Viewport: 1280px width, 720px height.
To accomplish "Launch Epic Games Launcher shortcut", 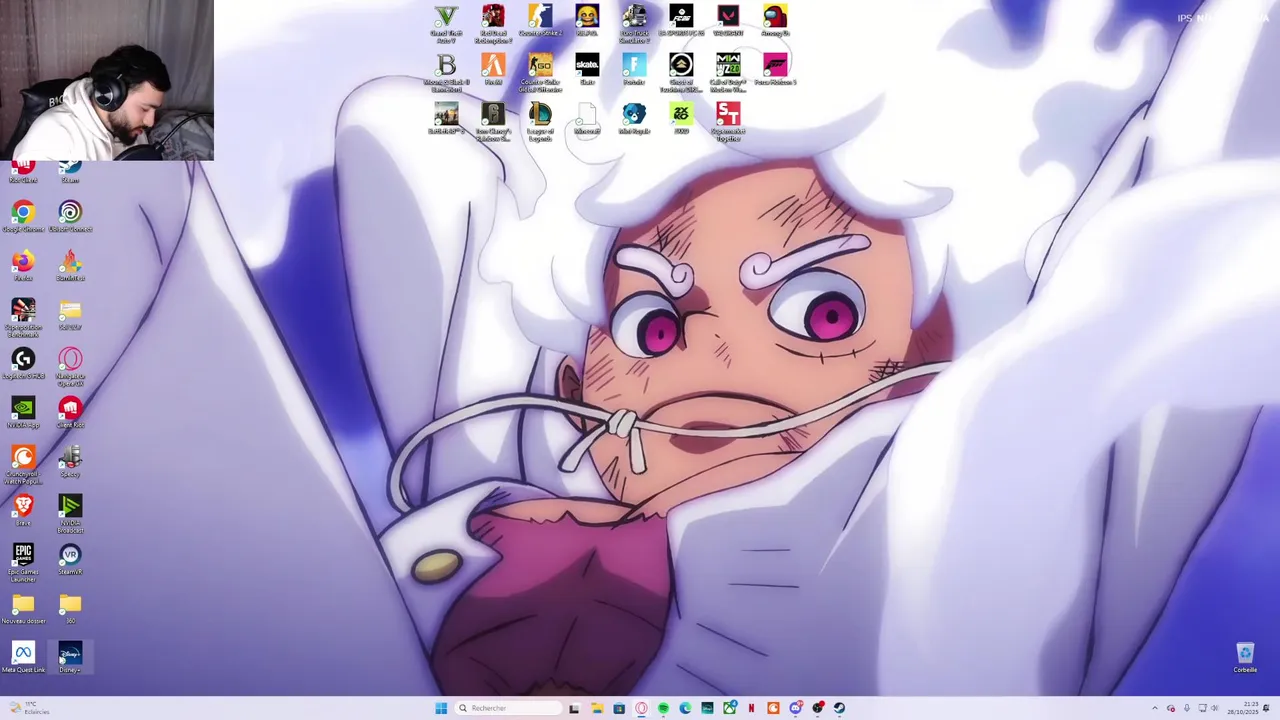I will point(23,563).
